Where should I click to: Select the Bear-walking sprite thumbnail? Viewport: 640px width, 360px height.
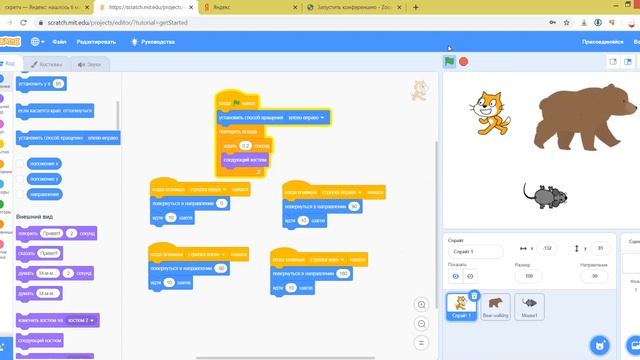tap(495, 307)
